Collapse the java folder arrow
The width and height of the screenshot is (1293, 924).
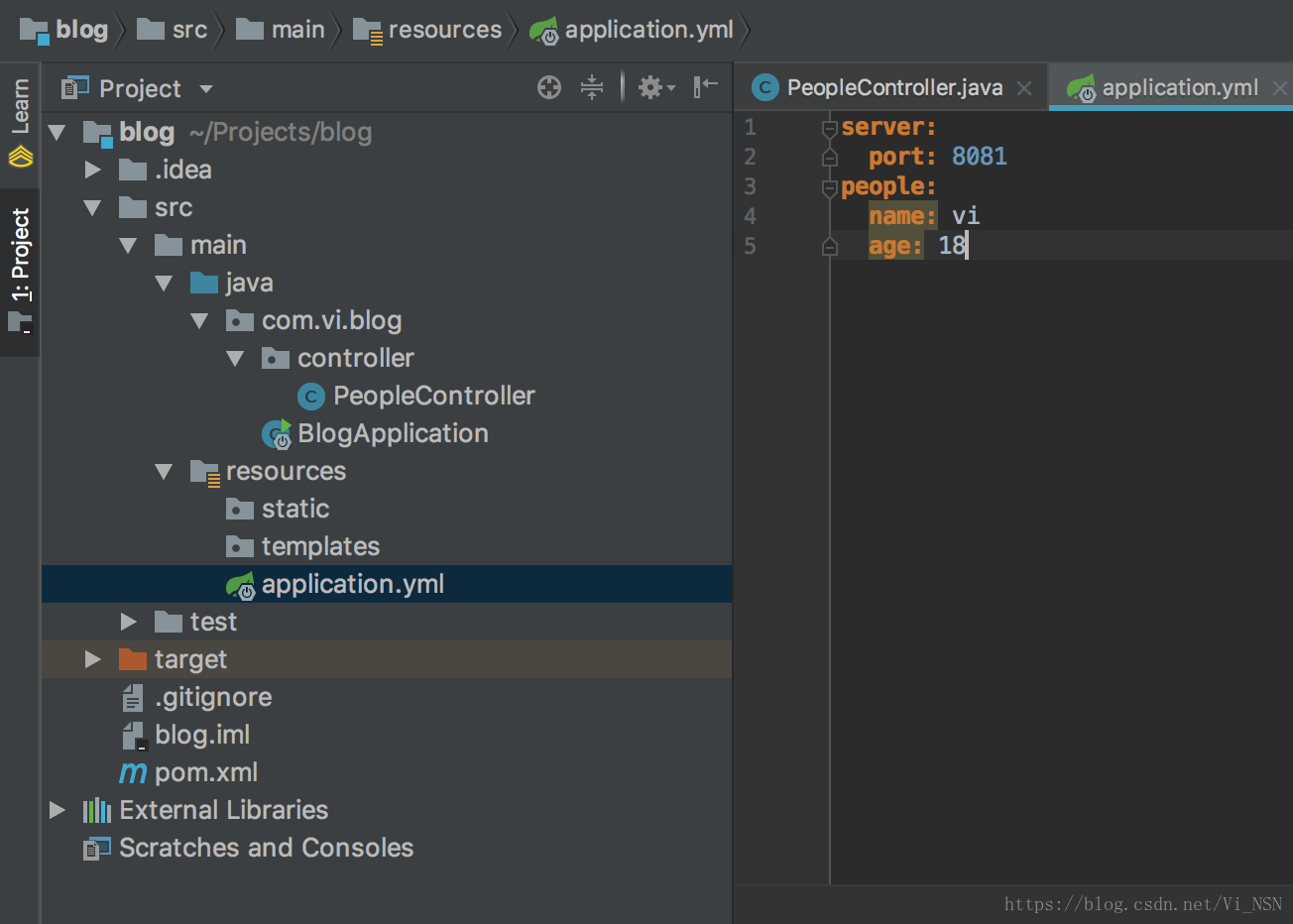click(164, 284)
